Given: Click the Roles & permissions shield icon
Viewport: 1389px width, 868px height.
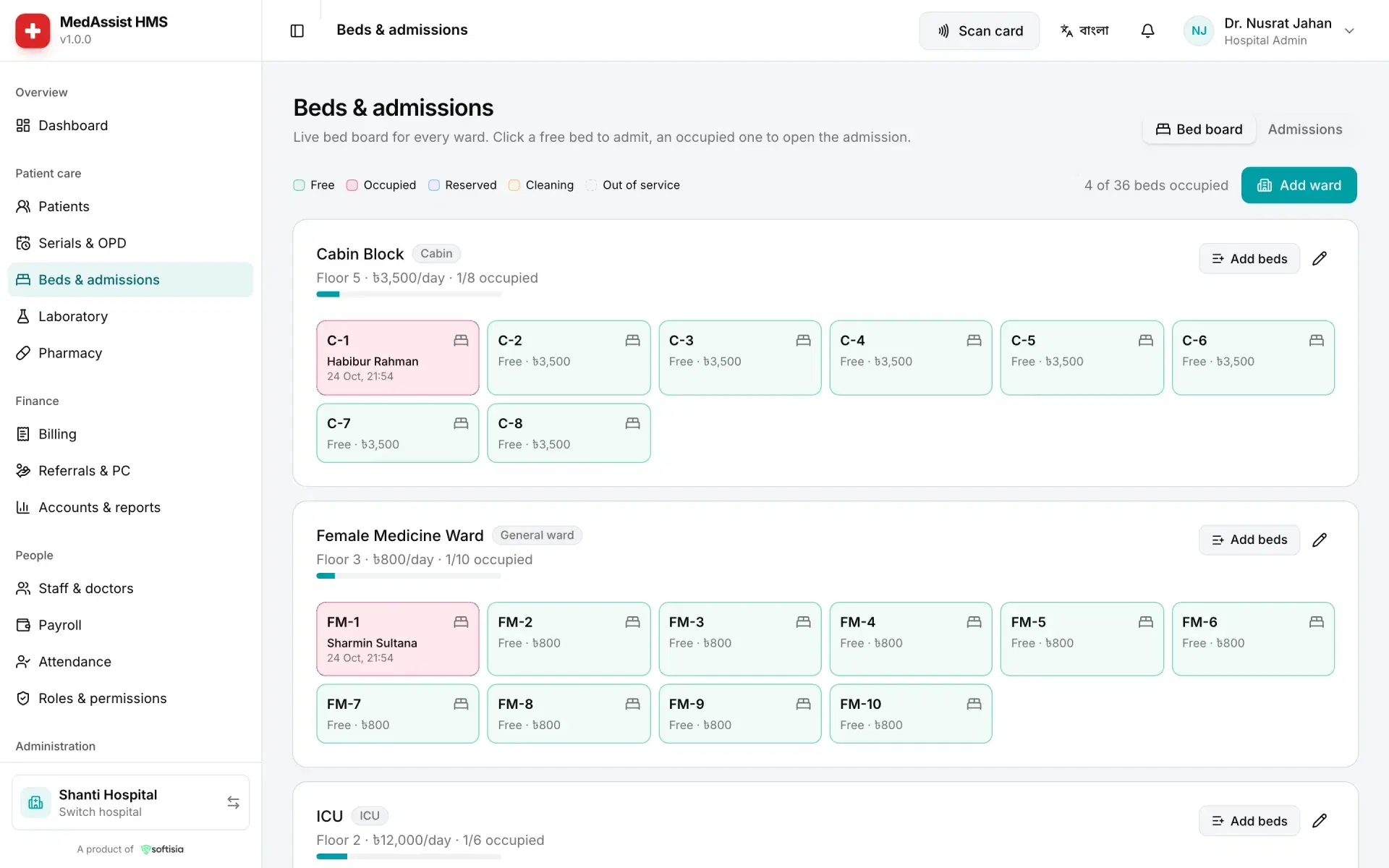Looking at the screenshot, I should click(23, 698).
